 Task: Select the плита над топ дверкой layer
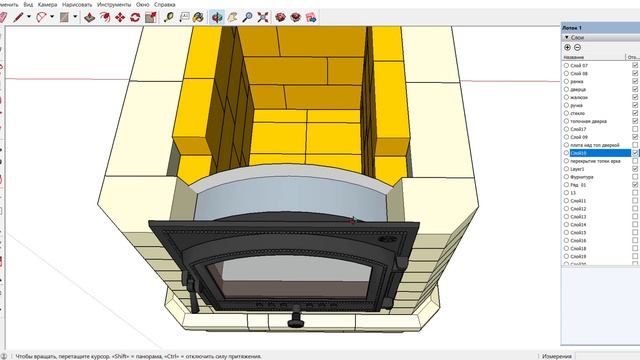tap(595, 145)
